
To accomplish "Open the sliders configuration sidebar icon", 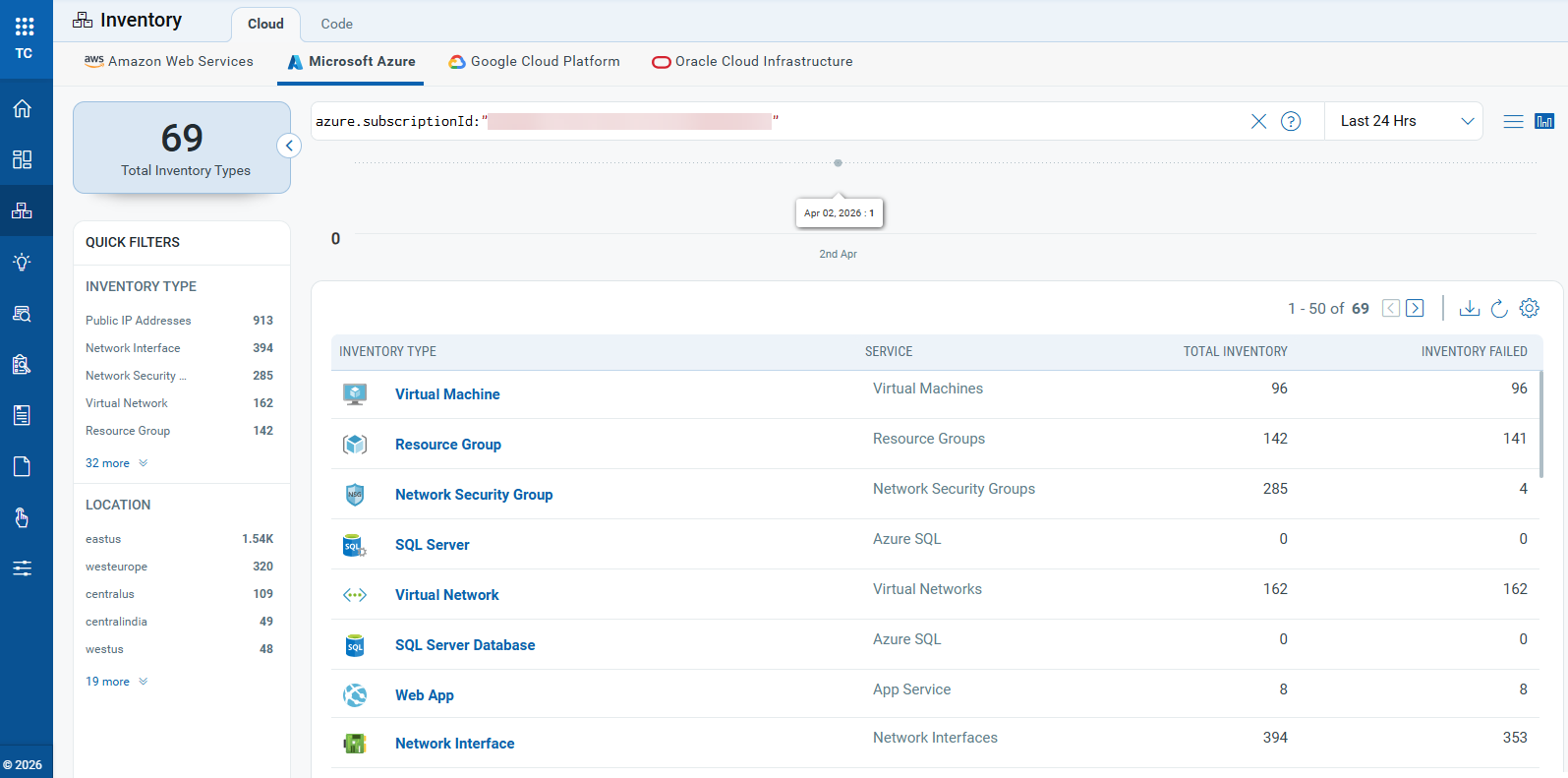I will (22, 569).
